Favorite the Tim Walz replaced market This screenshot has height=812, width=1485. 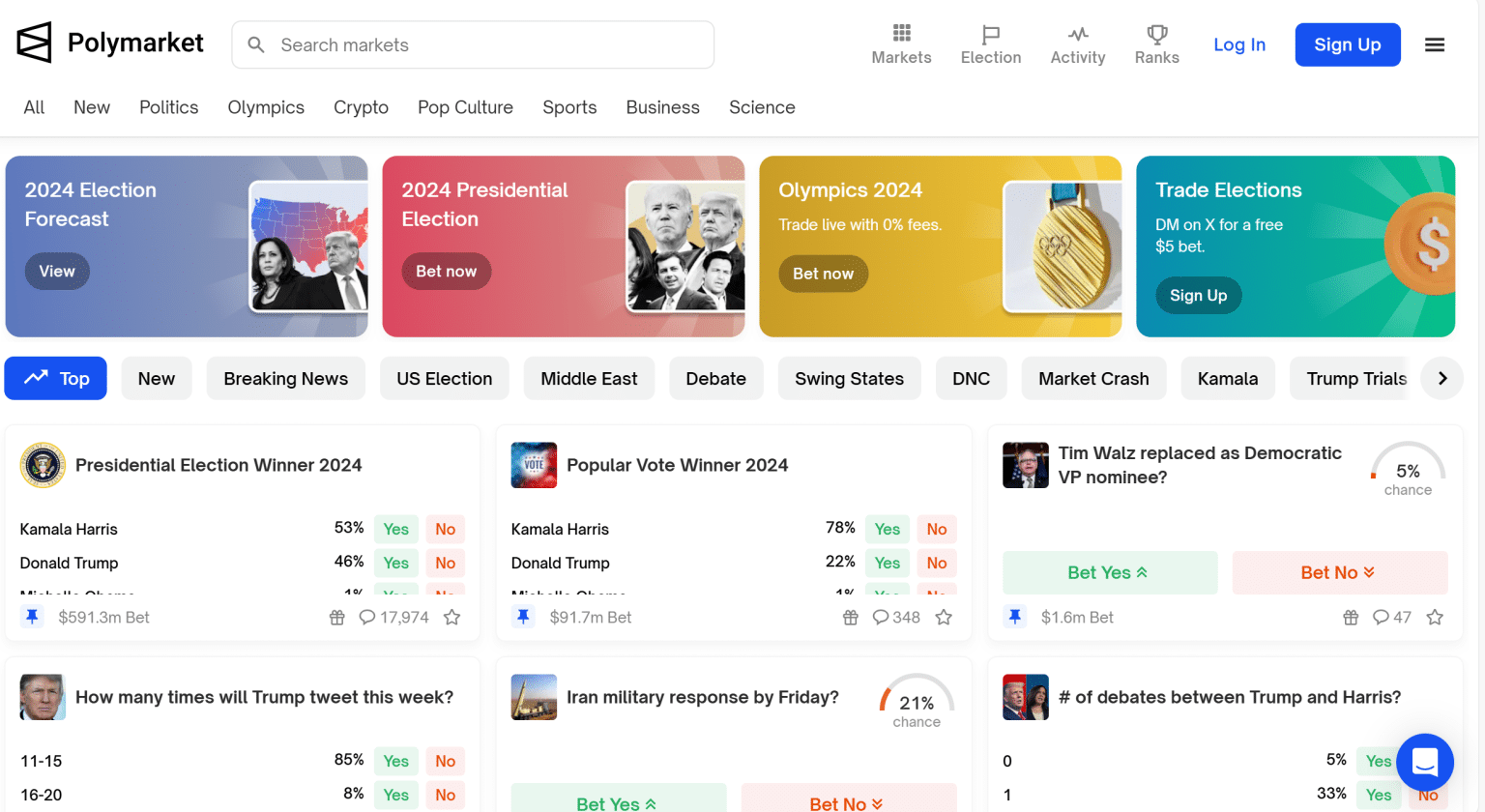[1435, 617]
